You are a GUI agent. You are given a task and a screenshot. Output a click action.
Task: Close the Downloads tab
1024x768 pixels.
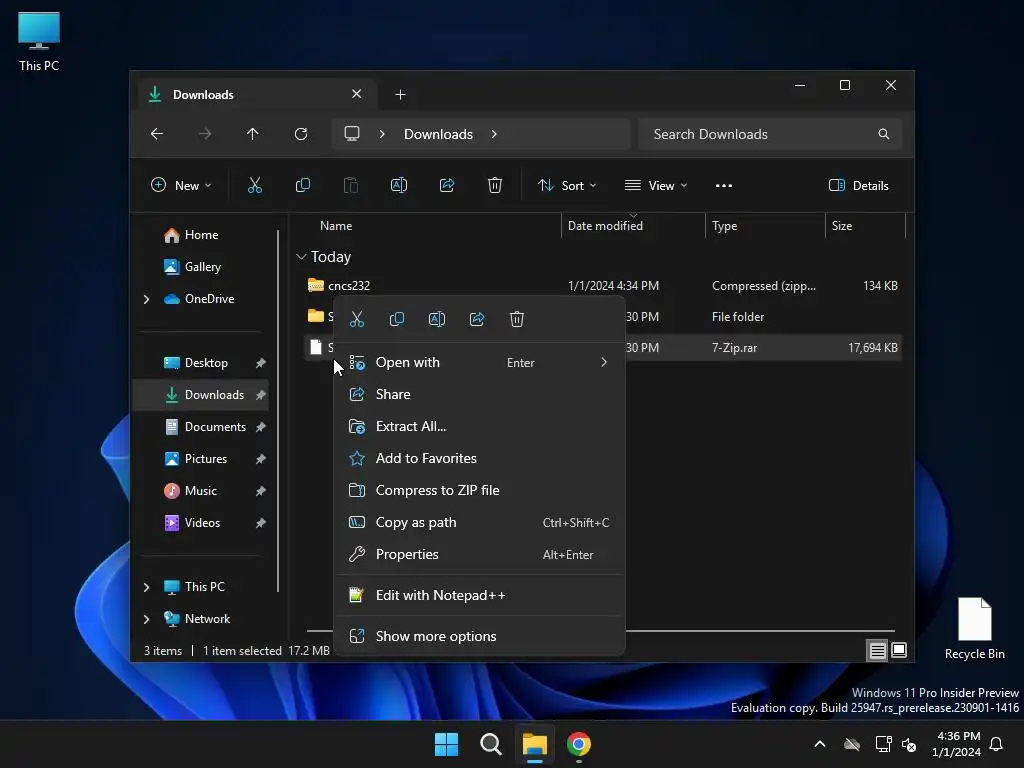(357, 94)
